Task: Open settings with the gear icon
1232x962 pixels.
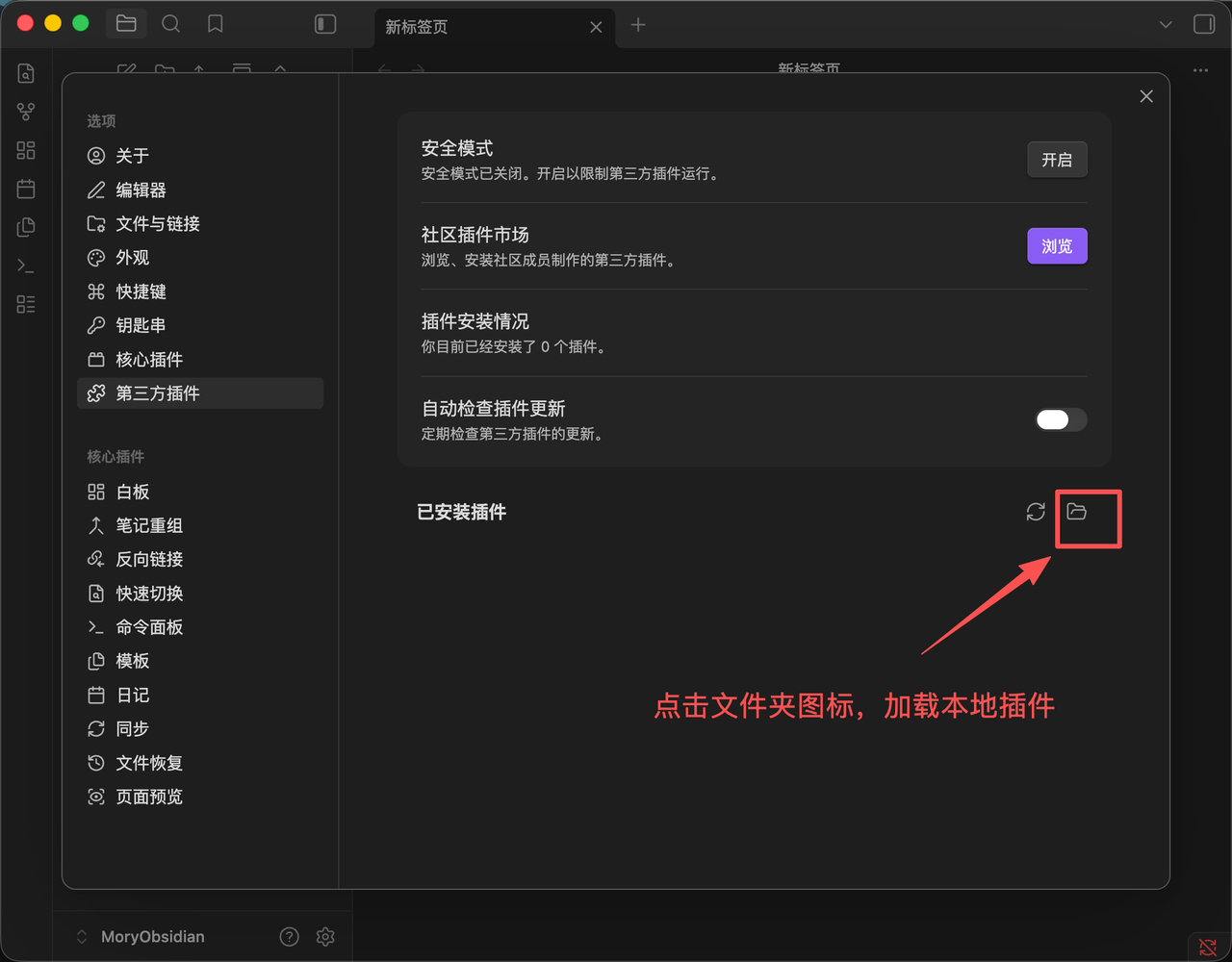Action: pos(325,936)
